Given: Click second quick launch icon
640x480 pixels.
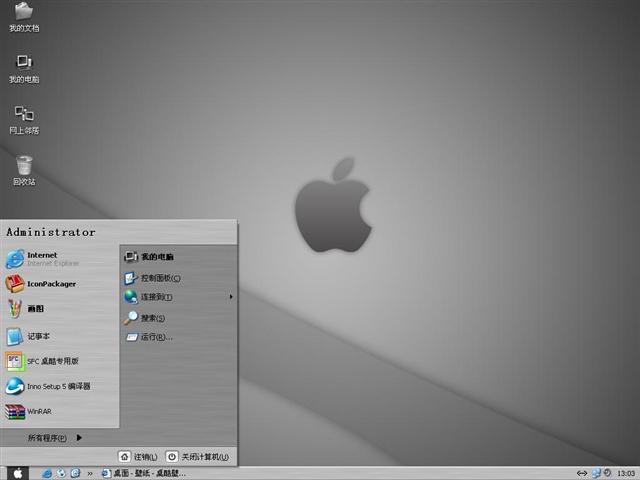Looking at the screenshot, I should 61,473.
